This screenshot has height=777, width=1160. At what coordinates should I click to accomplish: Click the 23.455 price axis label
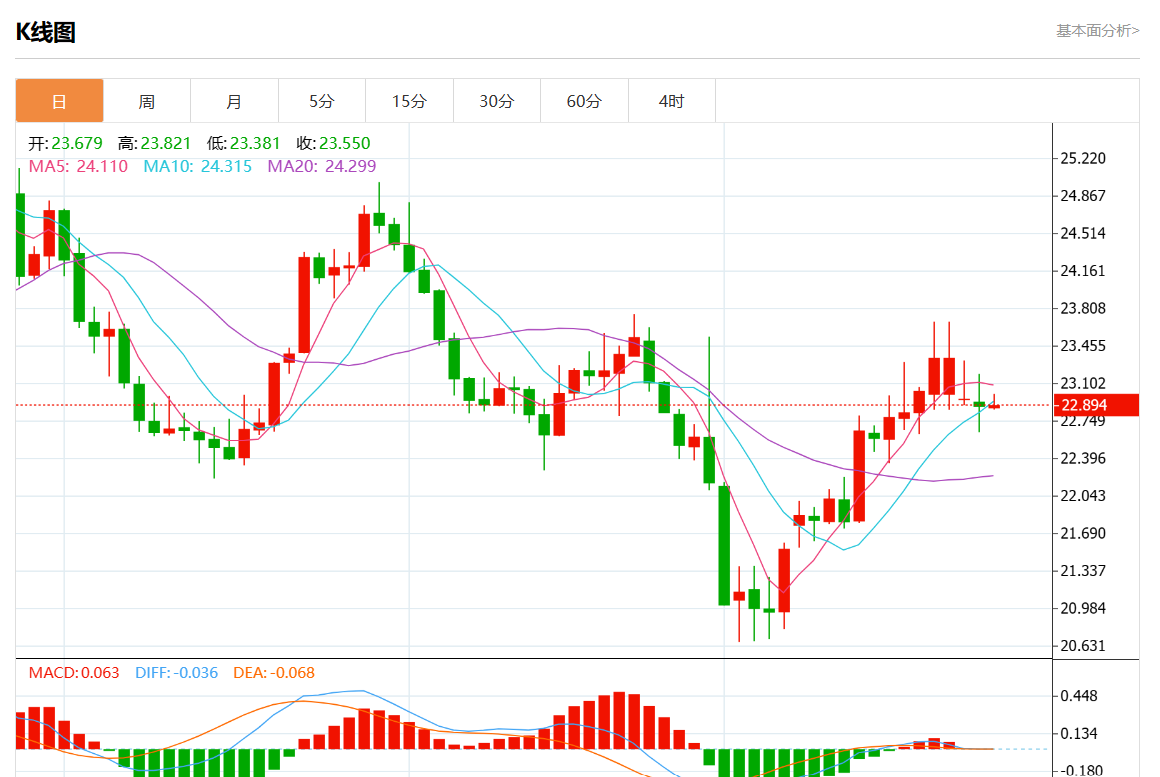coord(1083,346)
